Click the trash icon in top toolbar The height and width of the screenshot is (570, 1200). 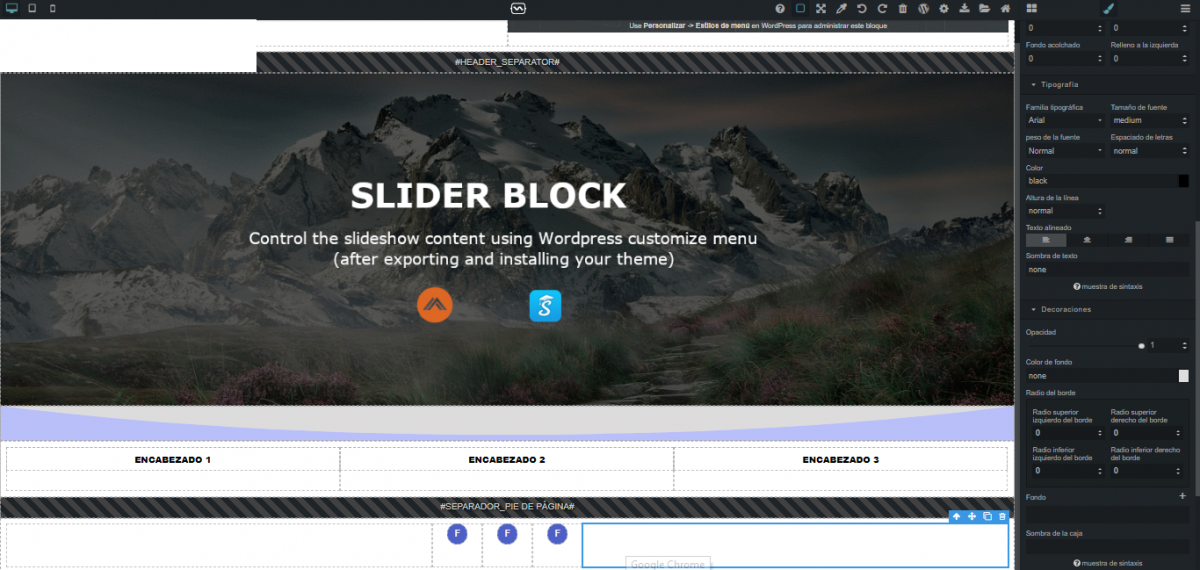pyautogui.click(x=903, y=8)
